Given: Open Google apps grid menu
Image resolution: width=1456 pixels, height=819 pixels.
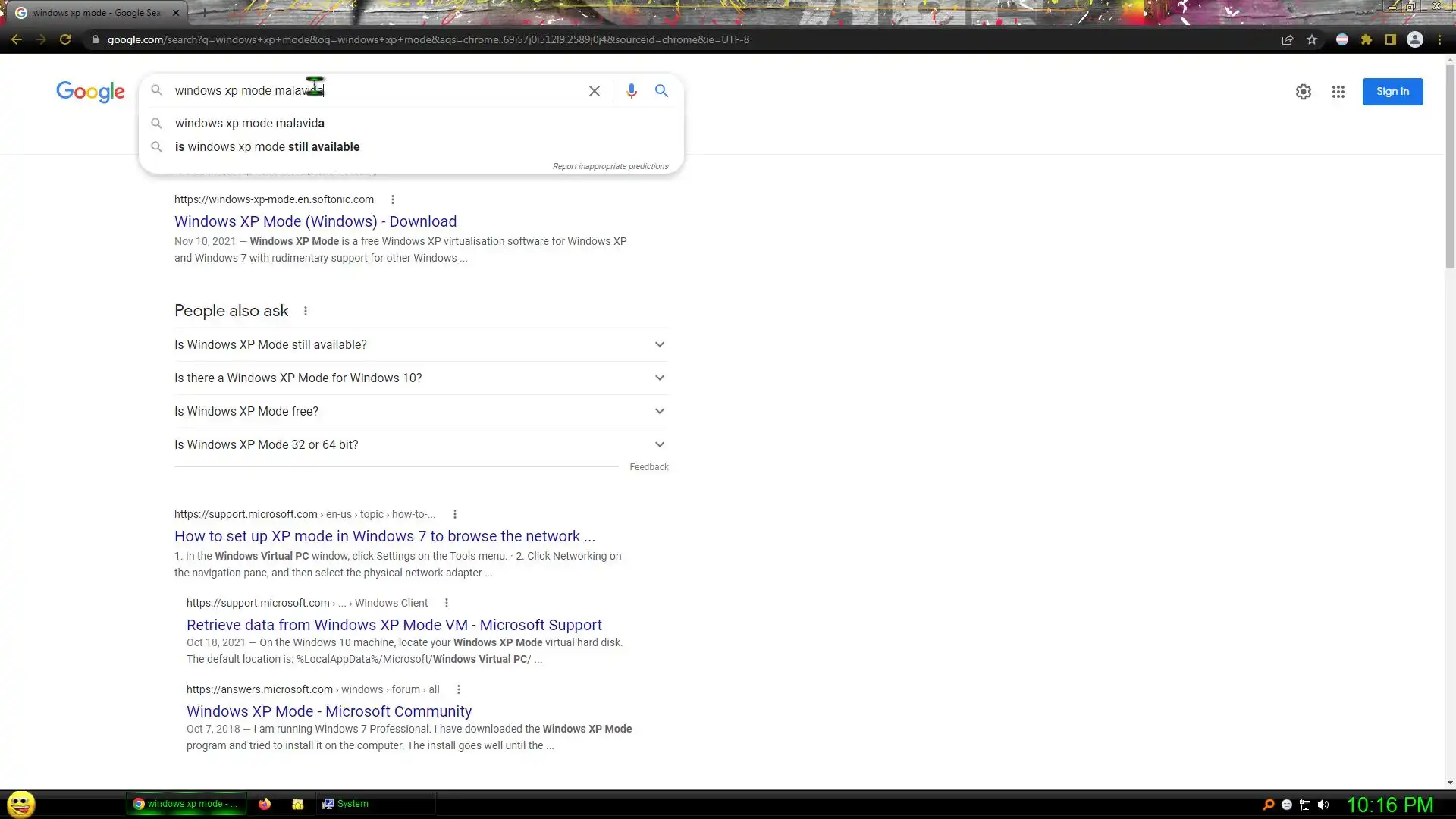Looking at the screenshot, I should point(1338,92).
